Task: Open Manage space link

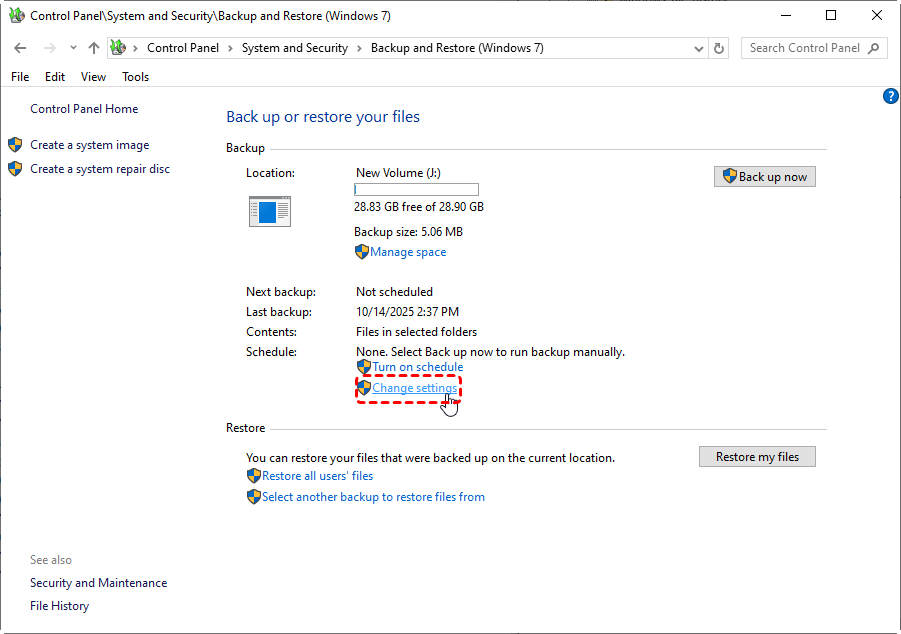Action: coord(408,252)
